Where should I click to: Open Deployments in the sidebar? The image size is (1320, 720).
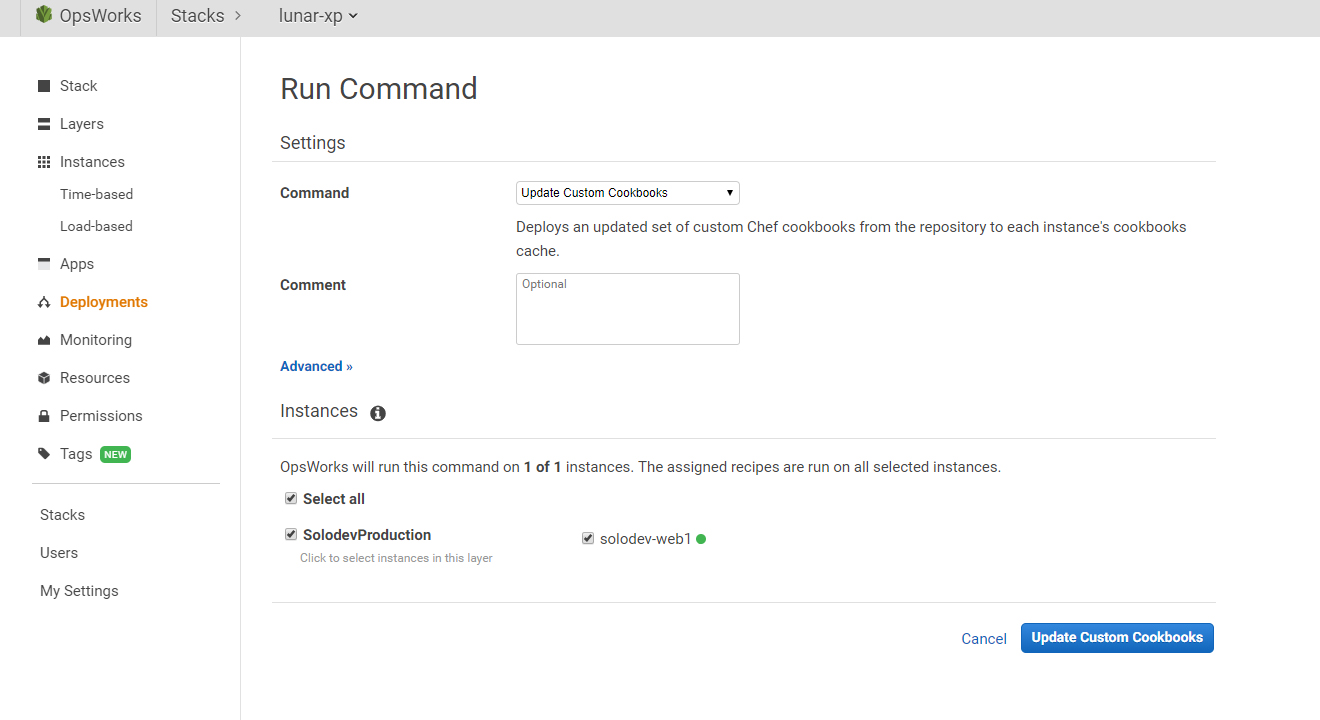[x=104, y=302]
